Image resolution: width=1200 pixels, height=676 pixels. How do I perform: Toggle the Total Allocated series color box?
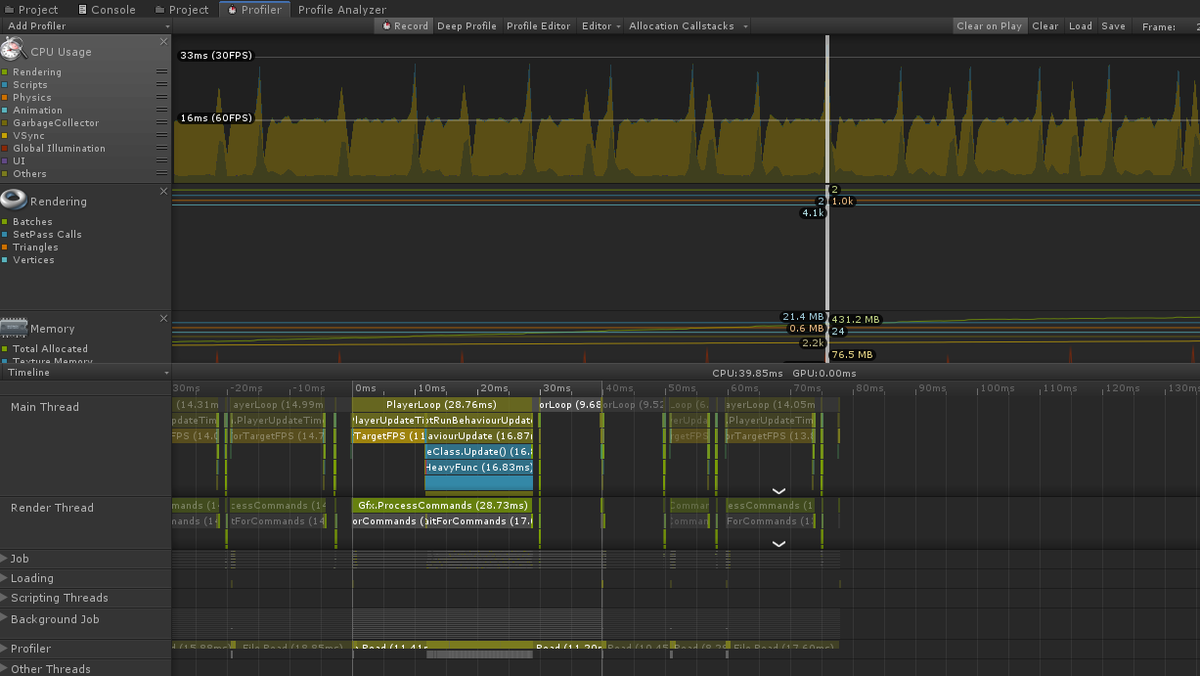click(x=5, y=349)
